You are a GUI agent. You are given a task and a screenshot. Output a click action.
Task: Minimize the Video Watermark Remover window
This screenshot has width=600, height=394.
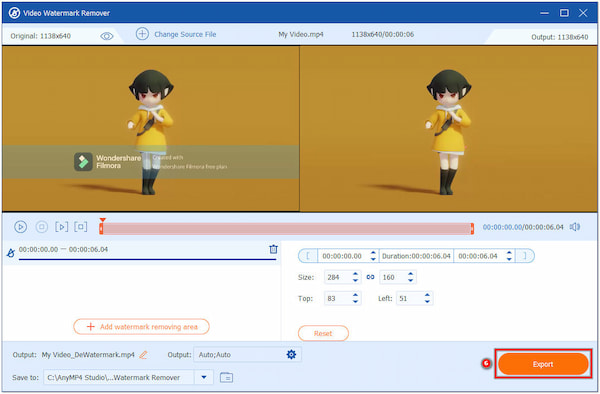point(544,13)
